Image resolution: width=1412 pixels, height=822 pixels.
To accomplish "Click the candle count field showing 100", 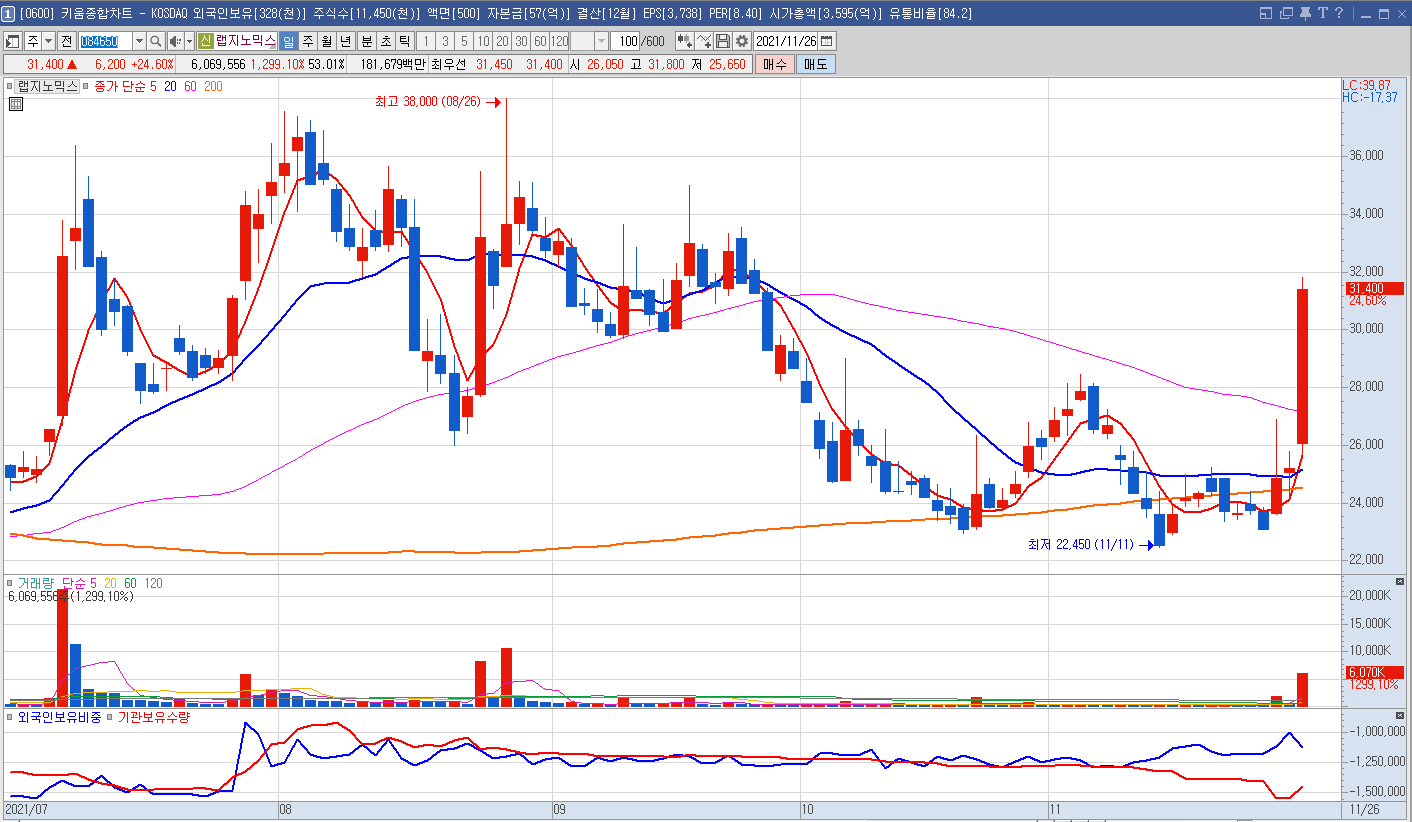I will click(x=625, y=41).
